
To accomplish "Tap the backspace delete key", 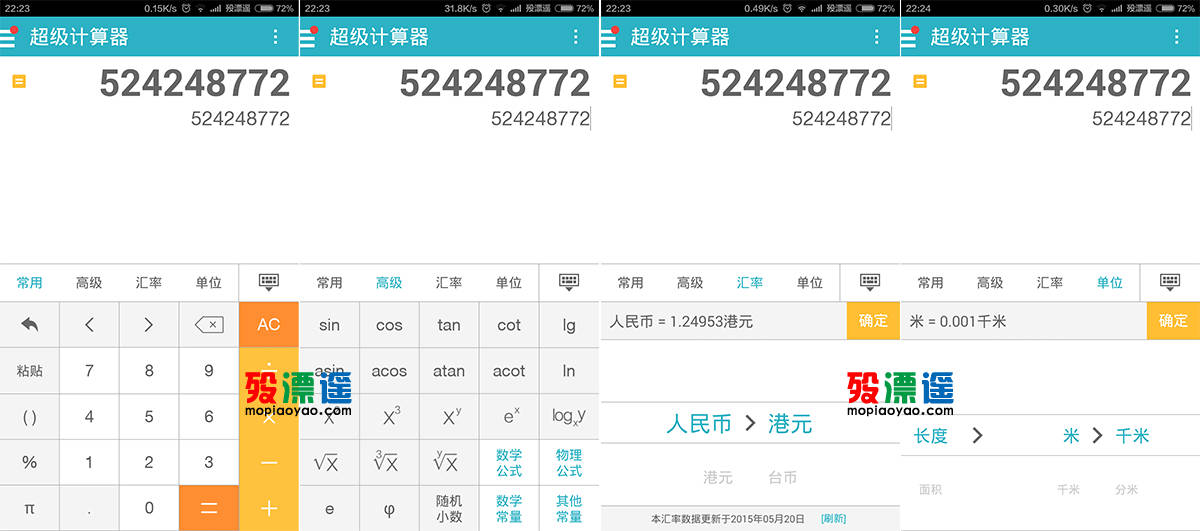I will click(209, 324).
